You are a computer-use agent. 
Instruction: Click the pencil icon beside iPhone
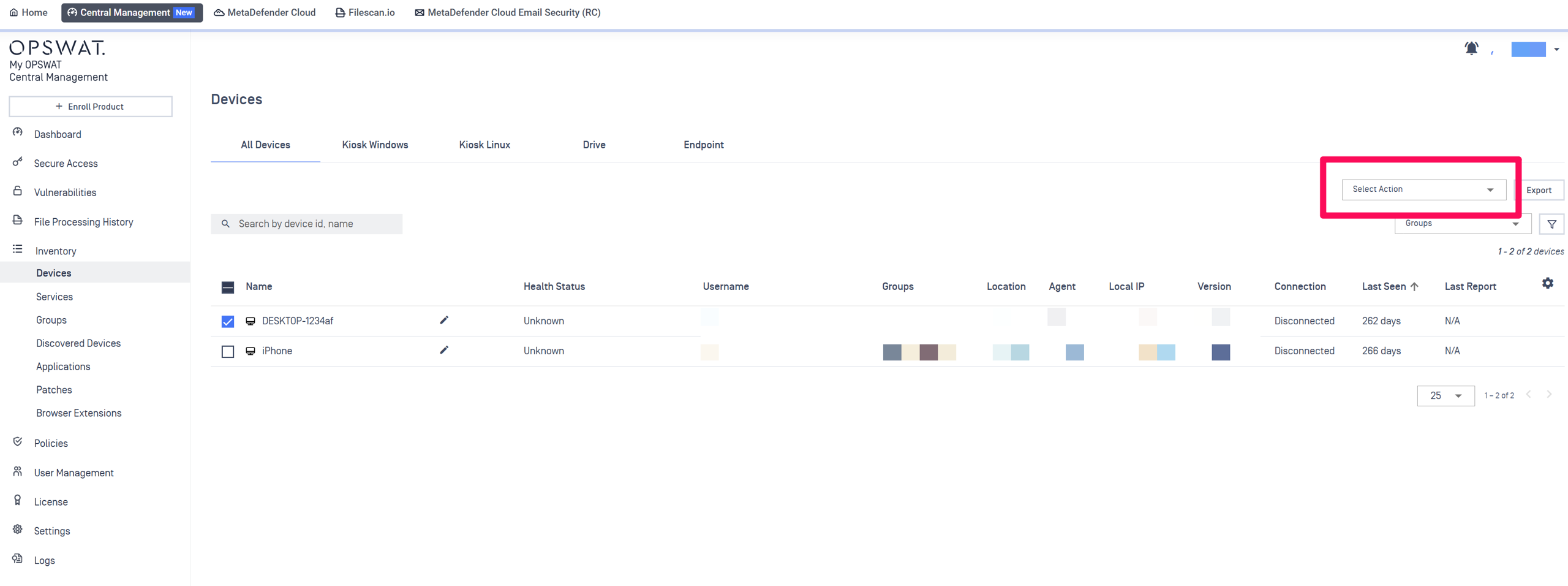click(x=444, y=350)
